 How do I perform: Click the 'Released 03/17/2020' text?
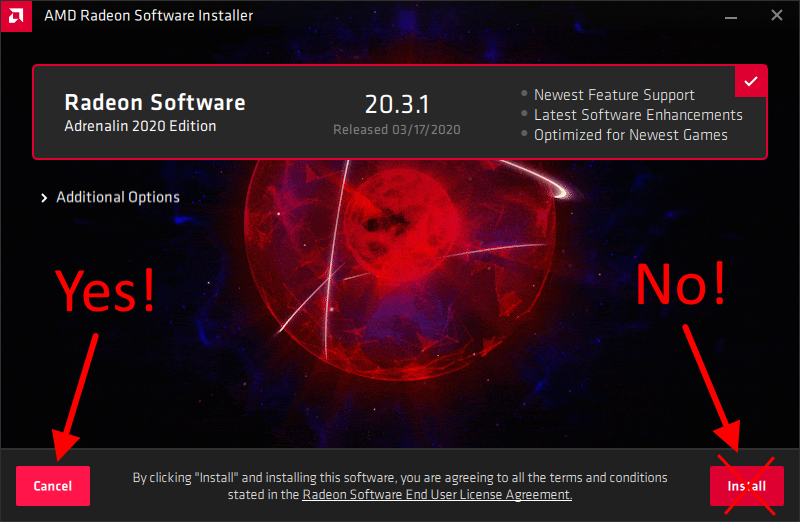click(397, 130)
